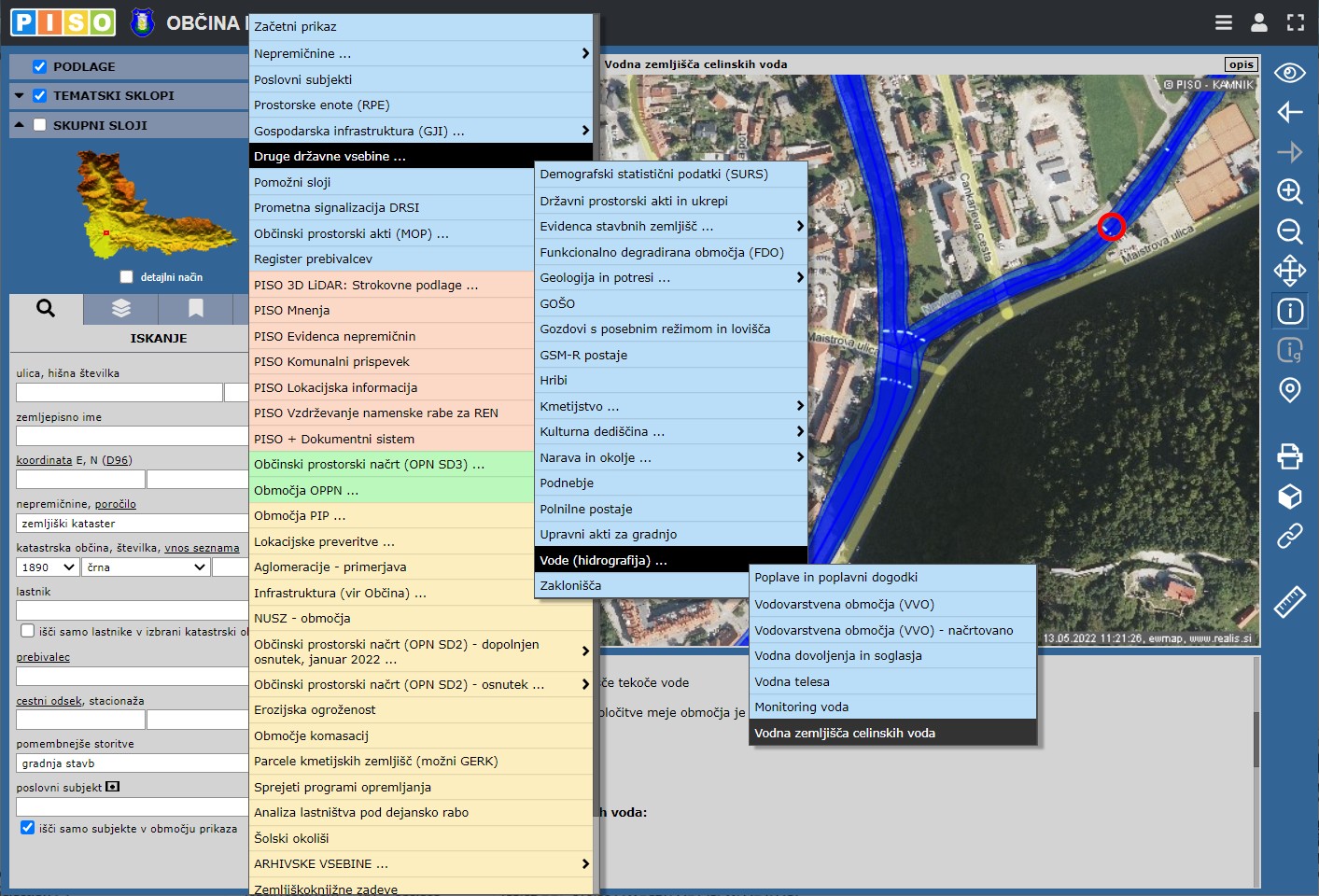This screenshot has height=896, width=1319.
Task: Click the location pin marker tool
Action: tap(1289, 389)
